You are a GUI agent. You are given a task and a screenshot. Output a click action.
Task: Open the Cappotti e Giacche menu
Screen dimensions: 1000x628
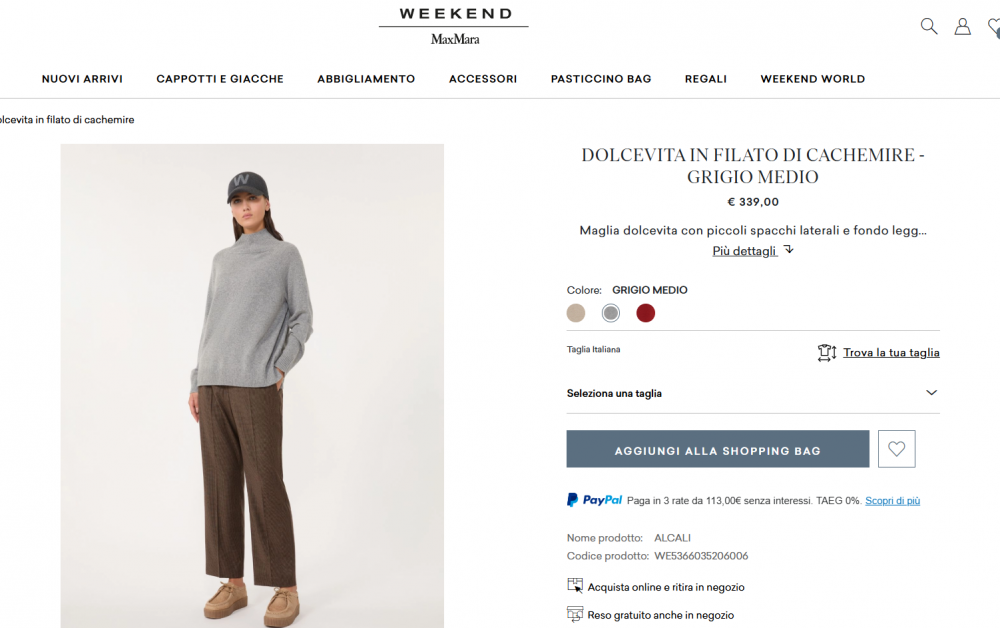pyautogui.click(x=220, y=79)
